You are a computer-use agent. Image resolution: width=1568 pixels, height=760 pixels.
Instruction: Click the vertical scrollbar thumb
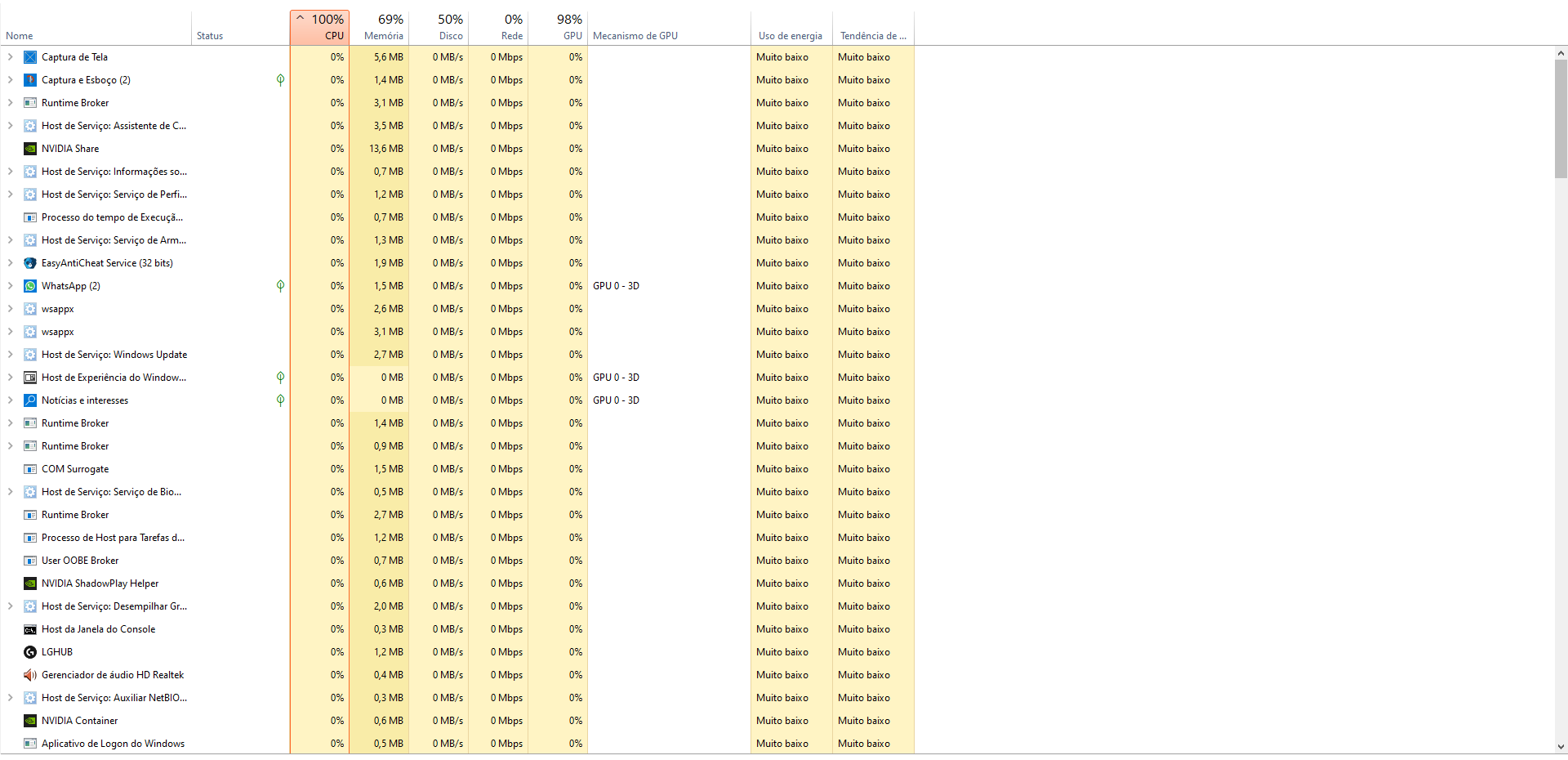(1561, 118)
